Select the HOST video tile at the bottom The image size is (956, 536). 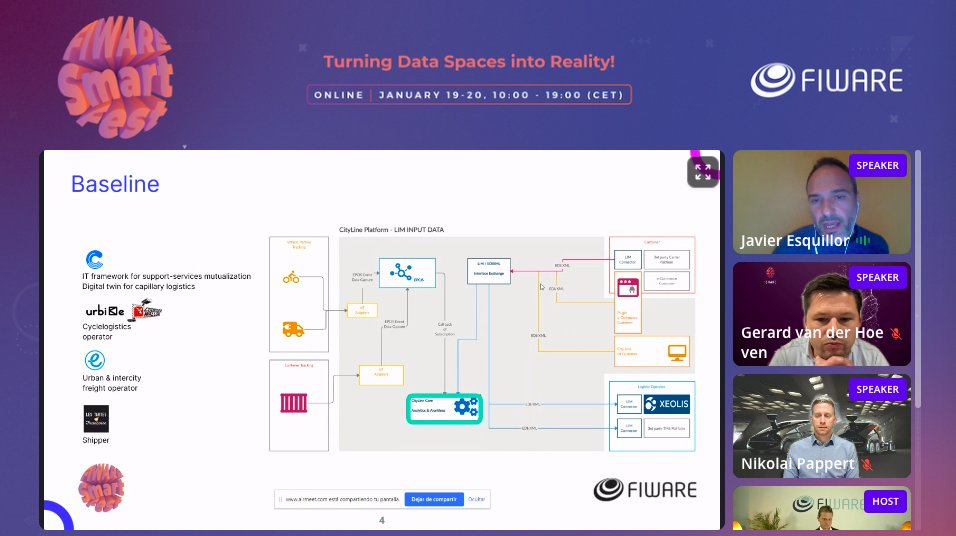point(821,509)
